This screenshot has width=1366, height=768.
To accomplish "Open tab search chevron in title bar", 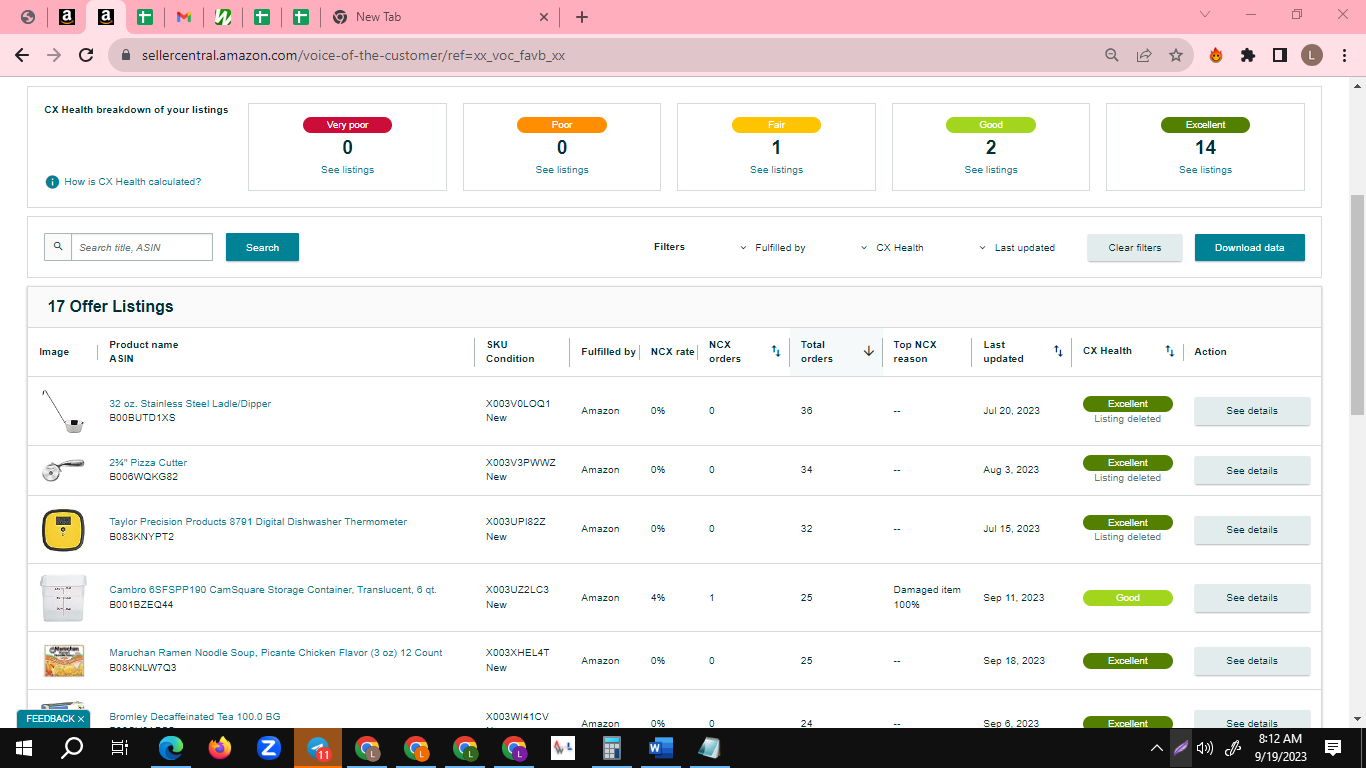I will pos(1204,15).
